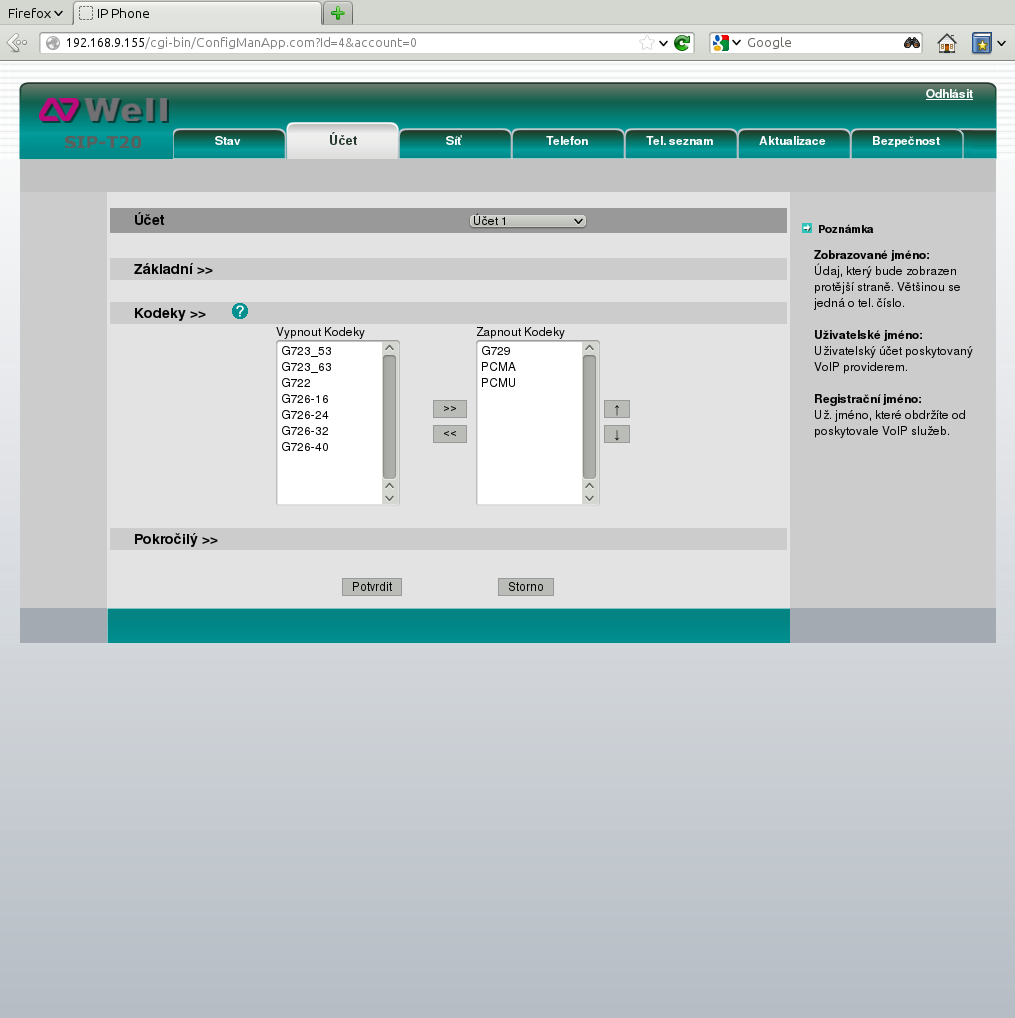Click the bookmark star in address bar

pyautogui.click(x=647, y=43)
